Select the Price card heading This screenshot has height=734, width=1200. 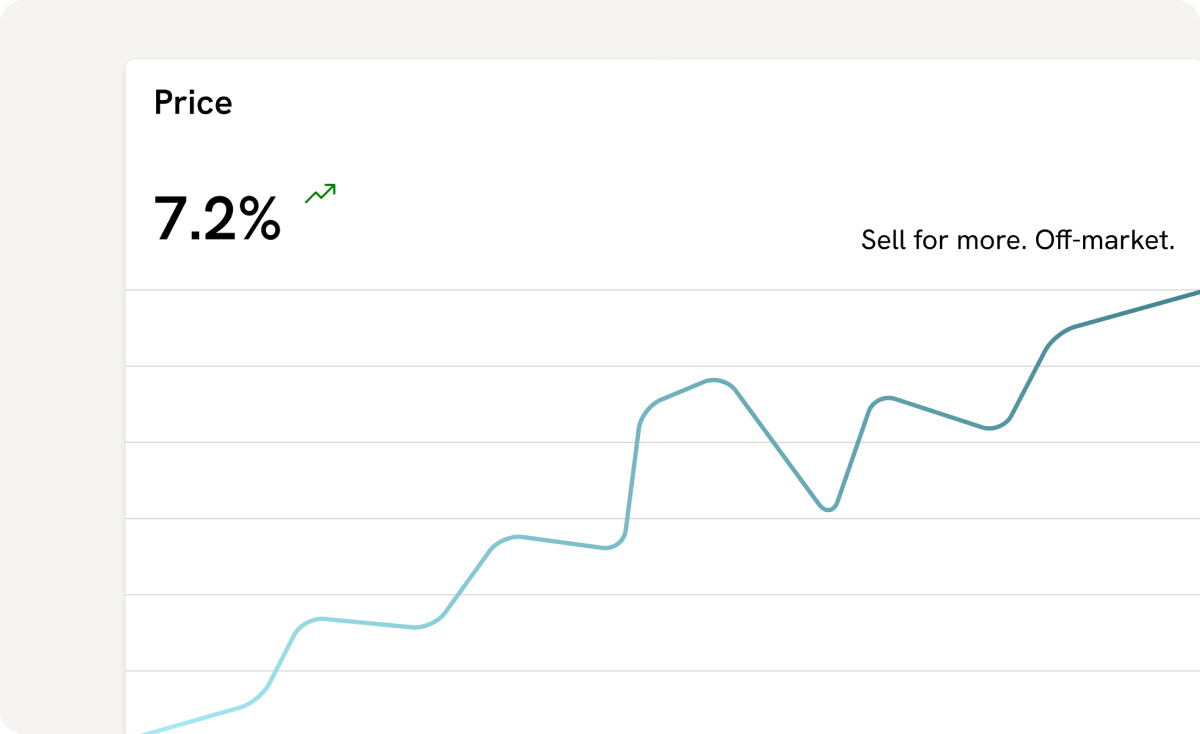tap(193, 103)
